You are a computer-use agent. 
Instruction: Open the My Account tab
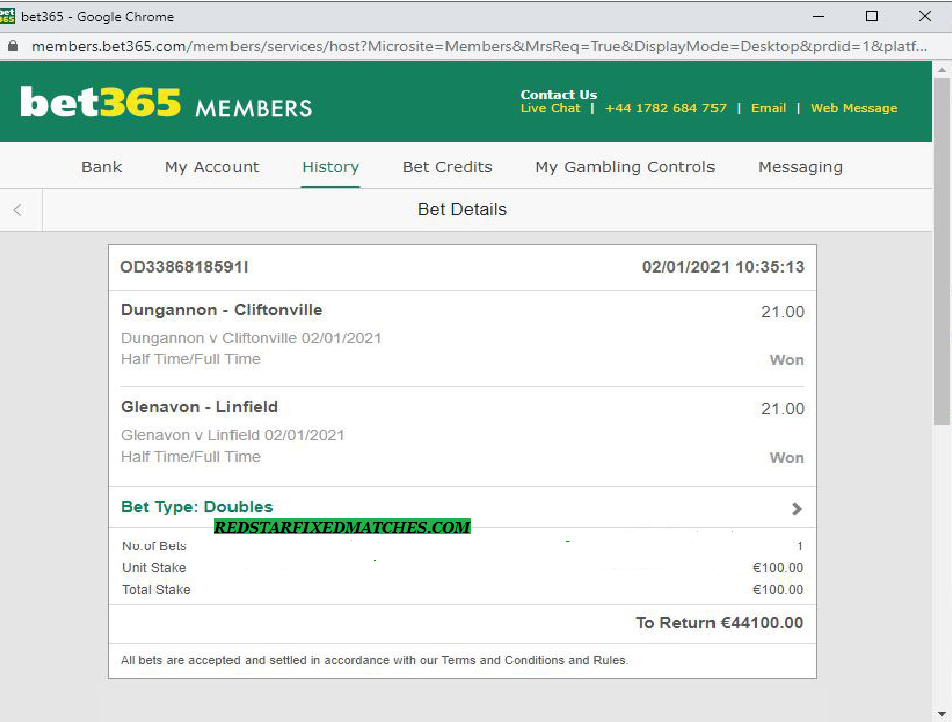click(x=212, y=167)
